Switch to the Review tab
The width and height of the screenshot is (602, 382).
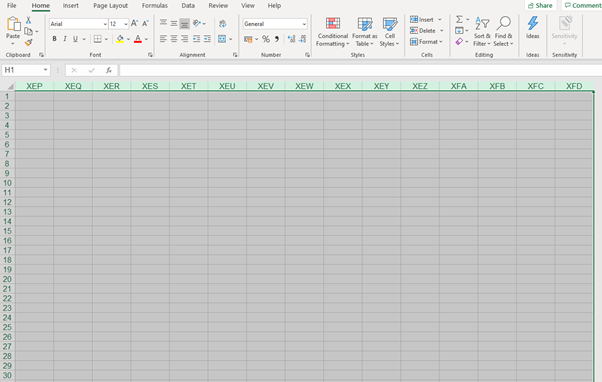click(x=218, y=6)
